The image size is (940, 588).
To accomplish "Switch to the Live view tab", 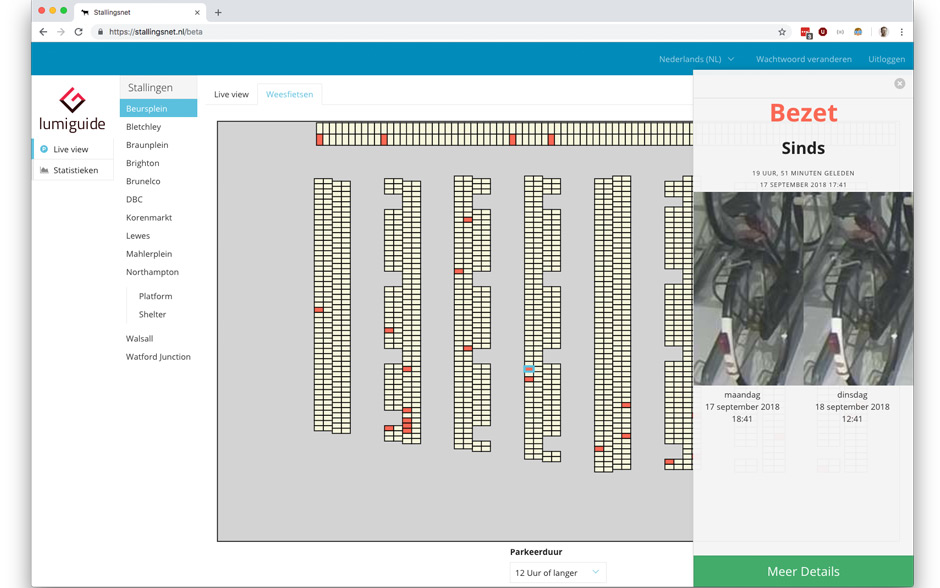I will (231, 95).
